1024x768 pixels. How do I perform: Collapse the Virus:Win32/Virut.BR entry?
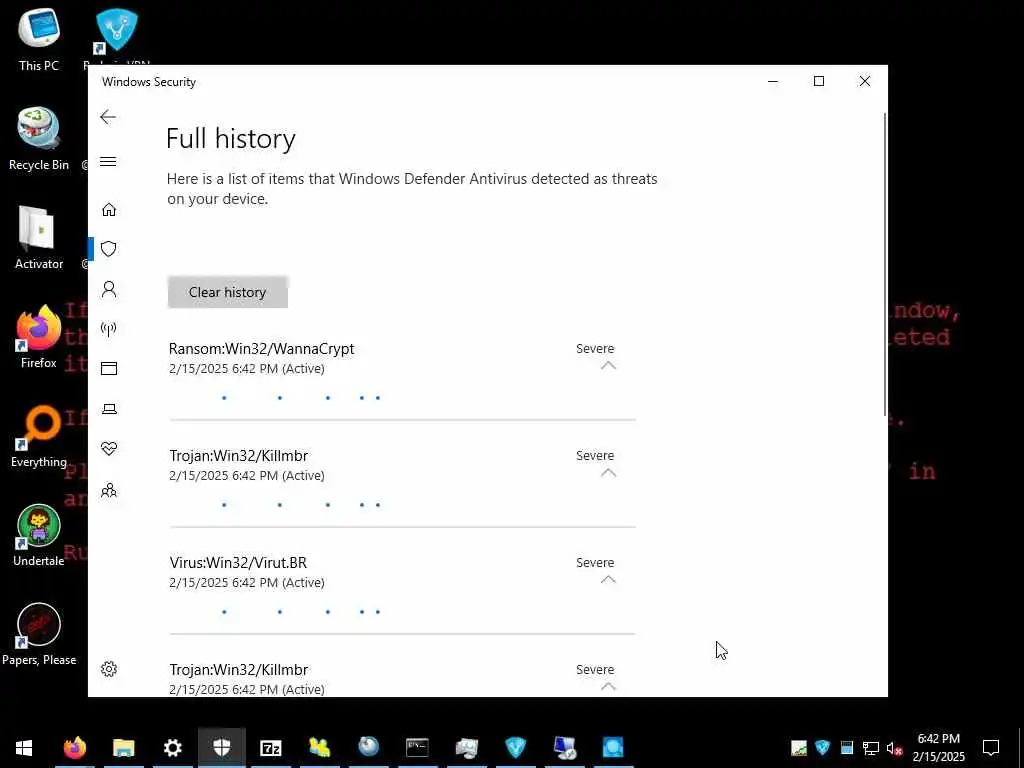coord(608,580)
